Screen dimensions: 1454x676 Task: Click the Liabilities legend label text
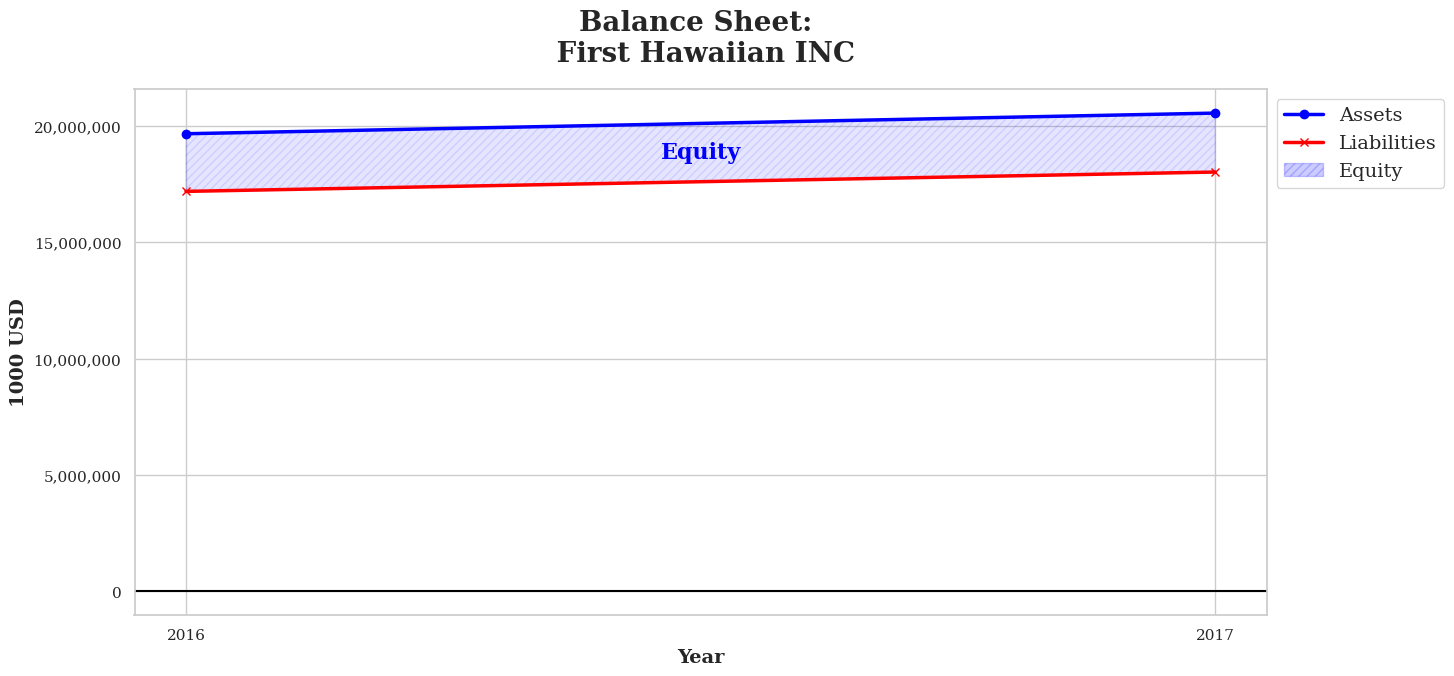pos(1387,143)
